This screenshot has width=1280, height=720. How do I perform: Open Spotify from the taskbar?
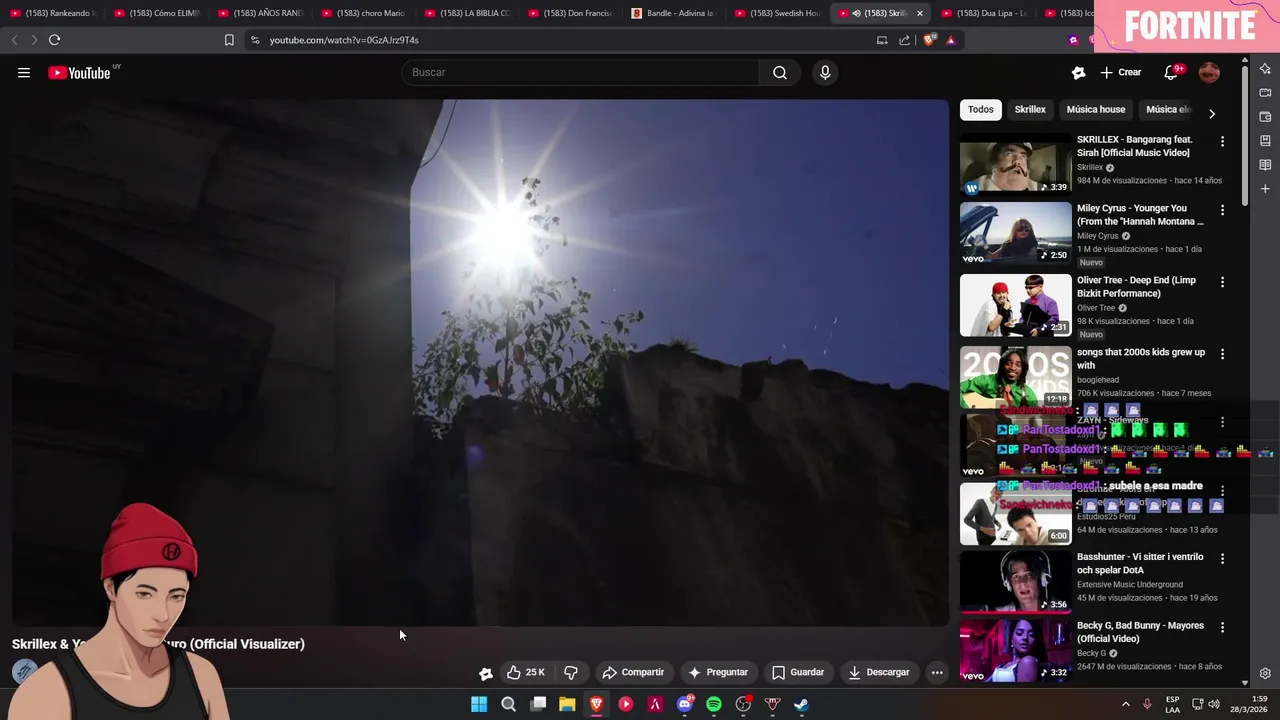(714, 704)
